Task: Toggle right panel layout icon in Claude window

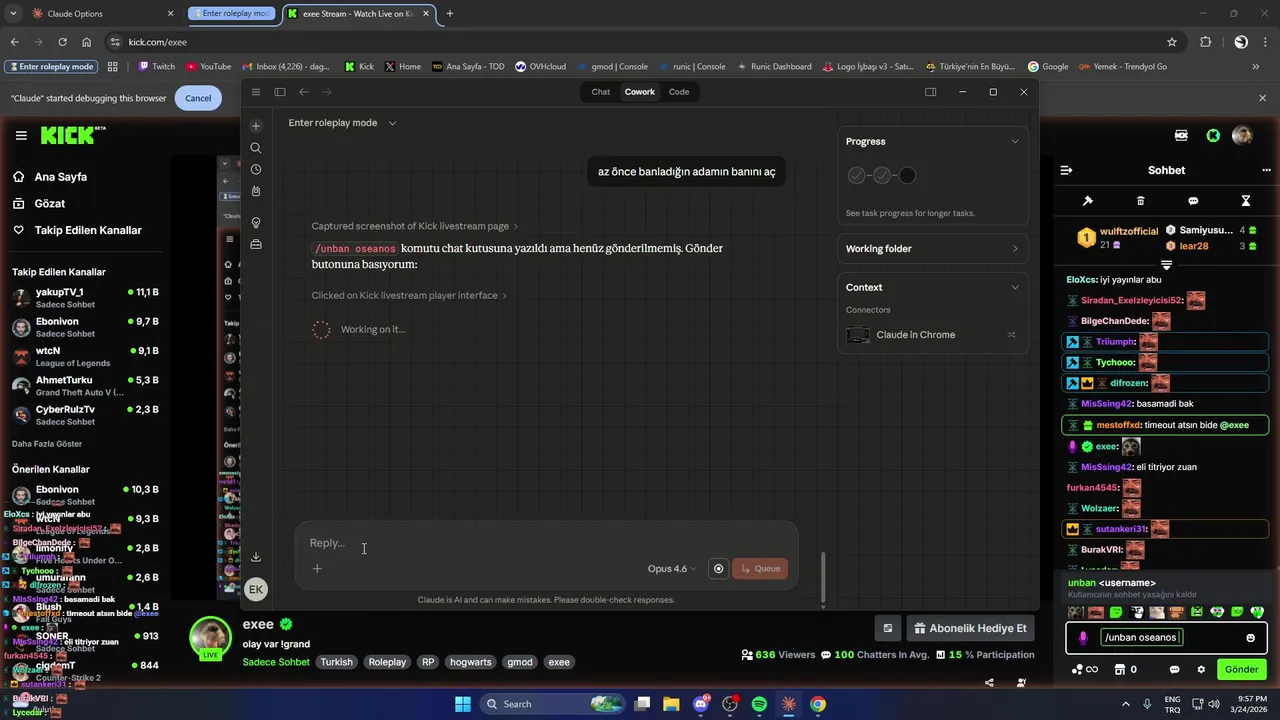Action: click(930, 92)
